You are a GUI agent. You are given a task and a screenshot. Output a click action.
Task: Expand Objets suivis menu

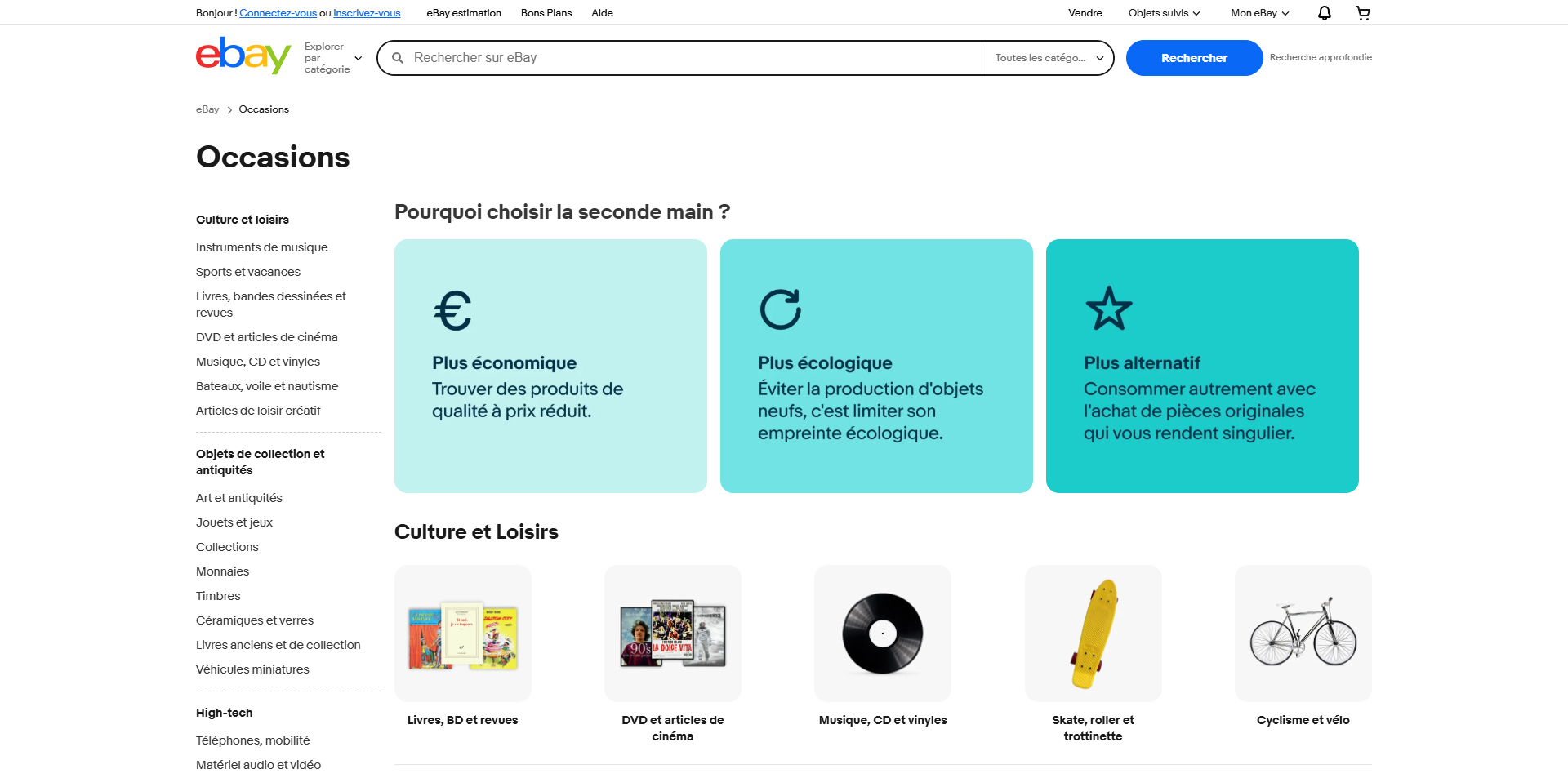click(1165, 13)
